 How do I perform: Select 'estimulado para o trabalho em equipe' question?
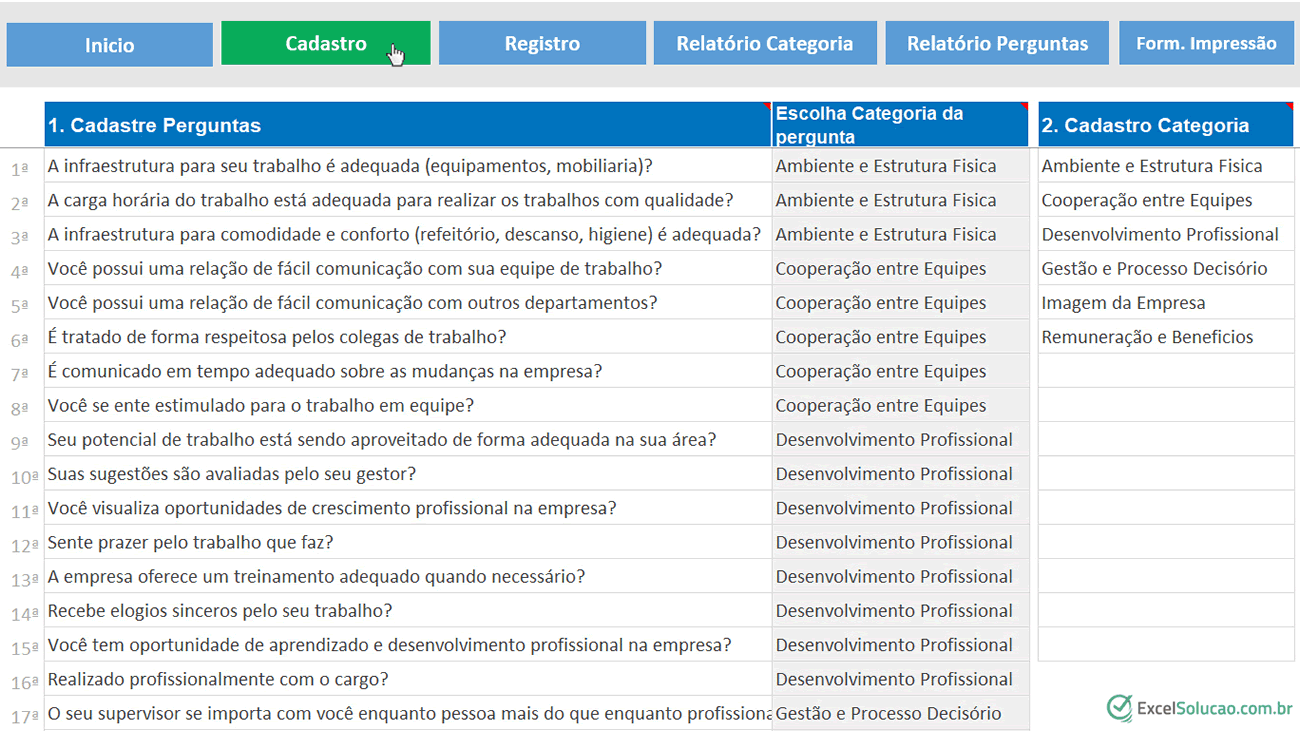point(408,405)
